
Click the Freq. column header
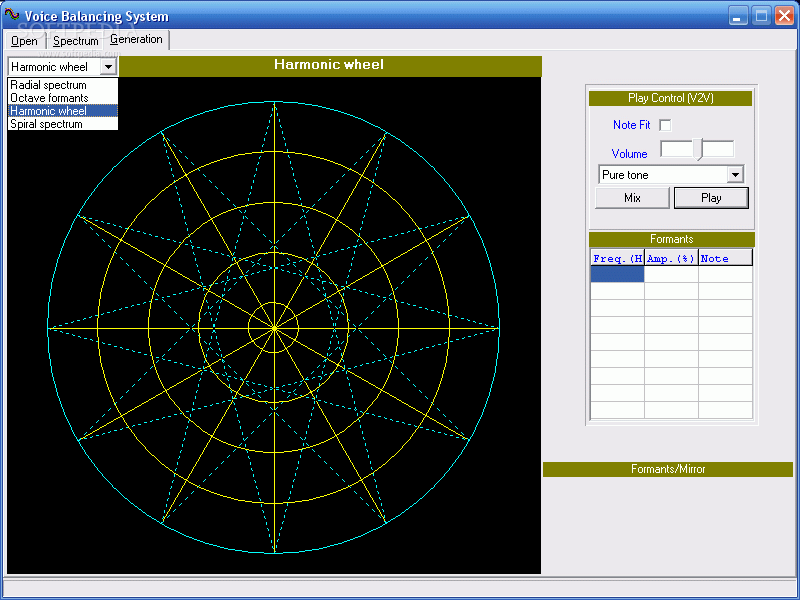click(x=617, y=258)
